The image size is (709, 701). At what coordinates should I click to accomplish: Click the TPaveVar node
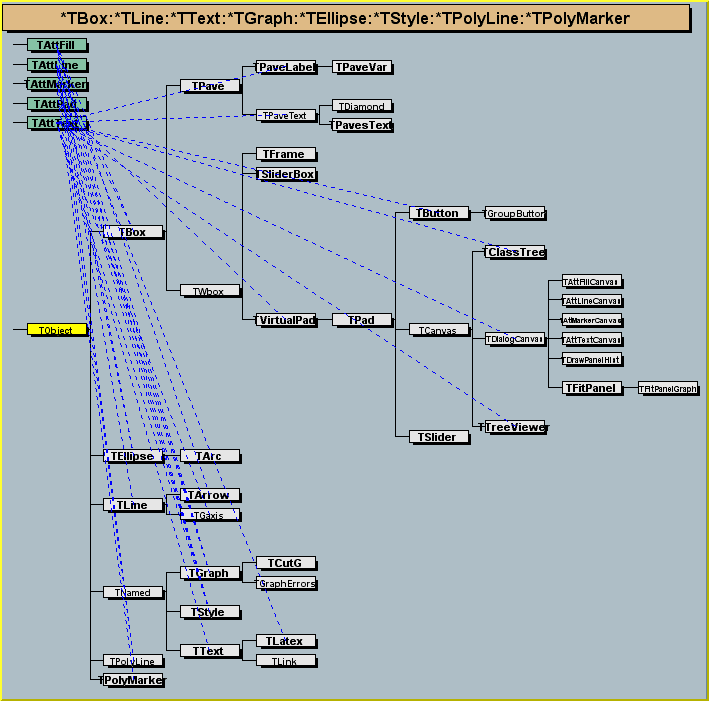tap(361, 67)
